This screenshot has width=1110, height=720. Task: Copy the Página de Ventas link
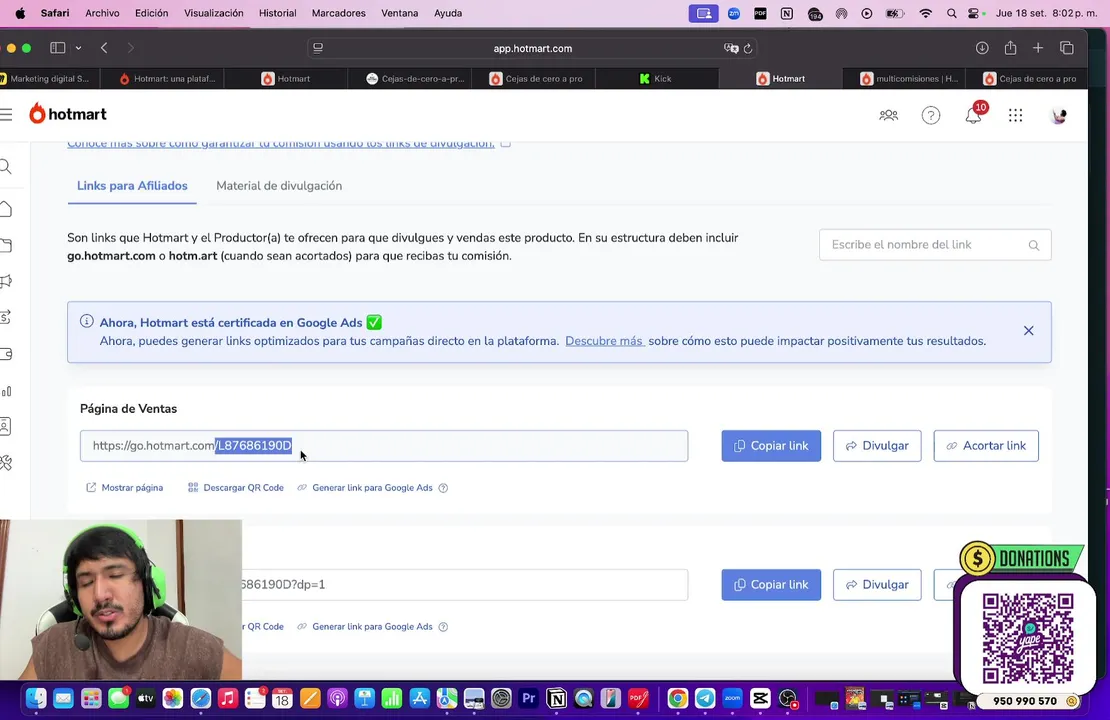tap(771, 446)
